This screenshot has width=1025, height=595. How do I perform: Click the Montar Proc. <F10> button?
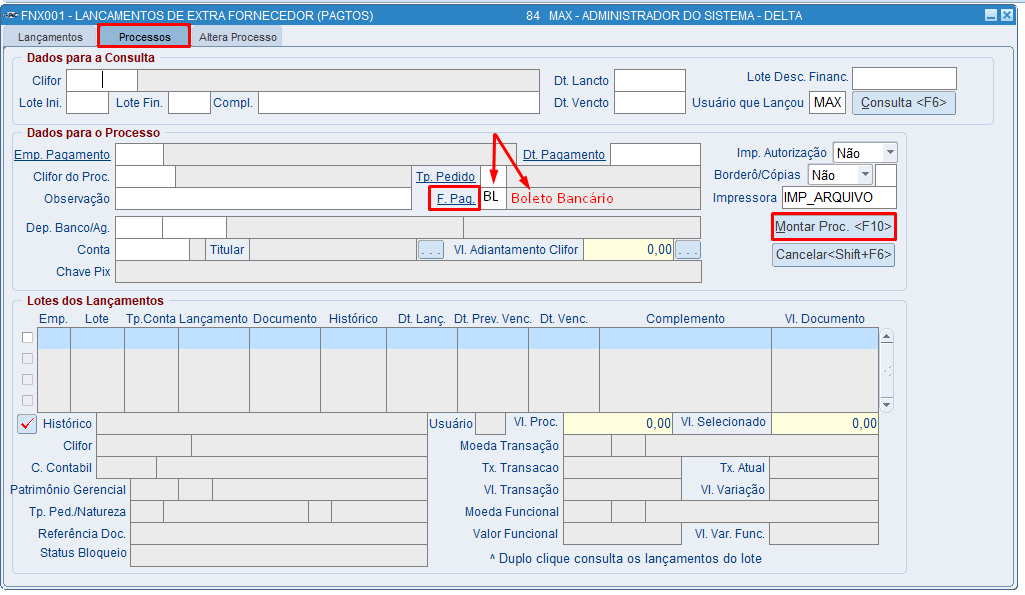tap(833, 227)
